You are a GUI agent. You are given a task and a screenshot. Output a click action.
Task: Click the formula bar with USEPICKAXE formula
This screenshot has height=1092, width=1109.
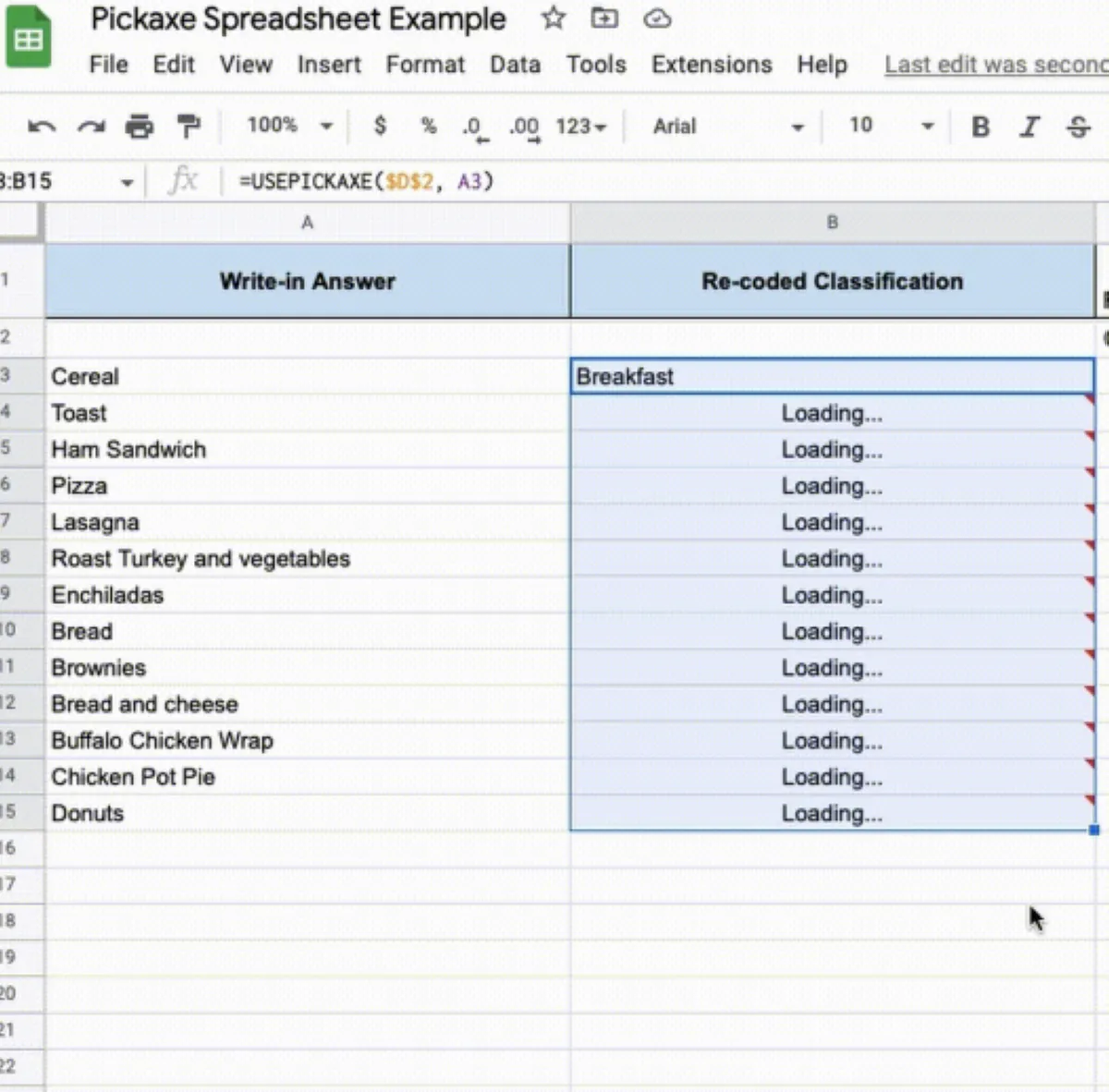pyautogui.click(x=647, y=181)
